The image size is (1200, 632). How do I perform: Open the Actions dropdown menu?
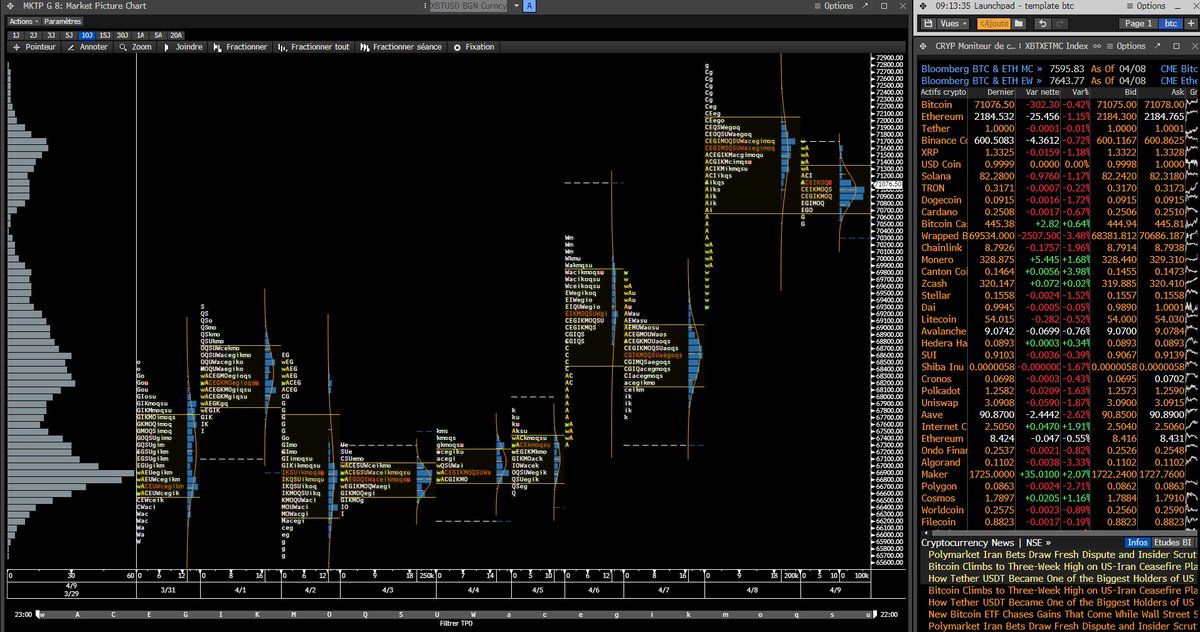coord(22,21)
